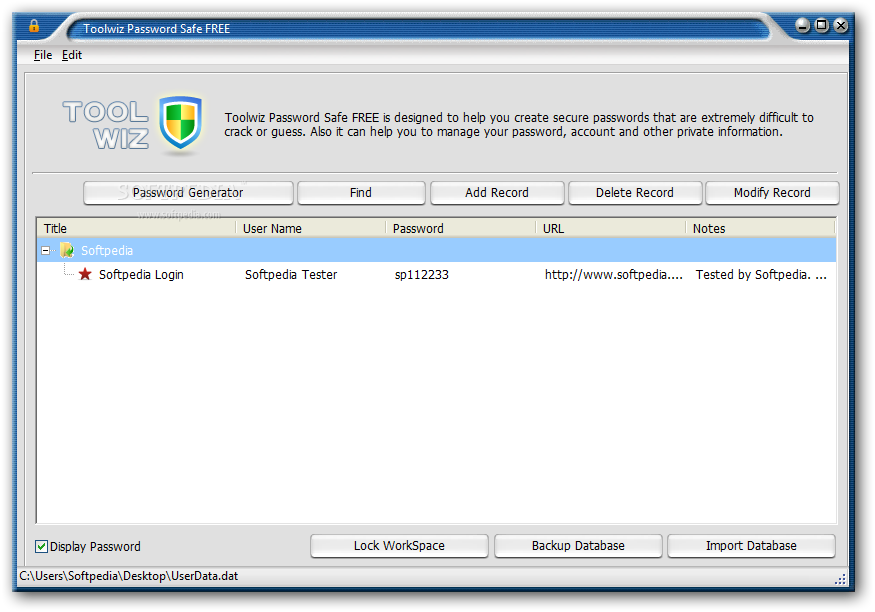Click the Softpedia folder icon
Viewport: 875px width, 612px height.
point(67,250)
